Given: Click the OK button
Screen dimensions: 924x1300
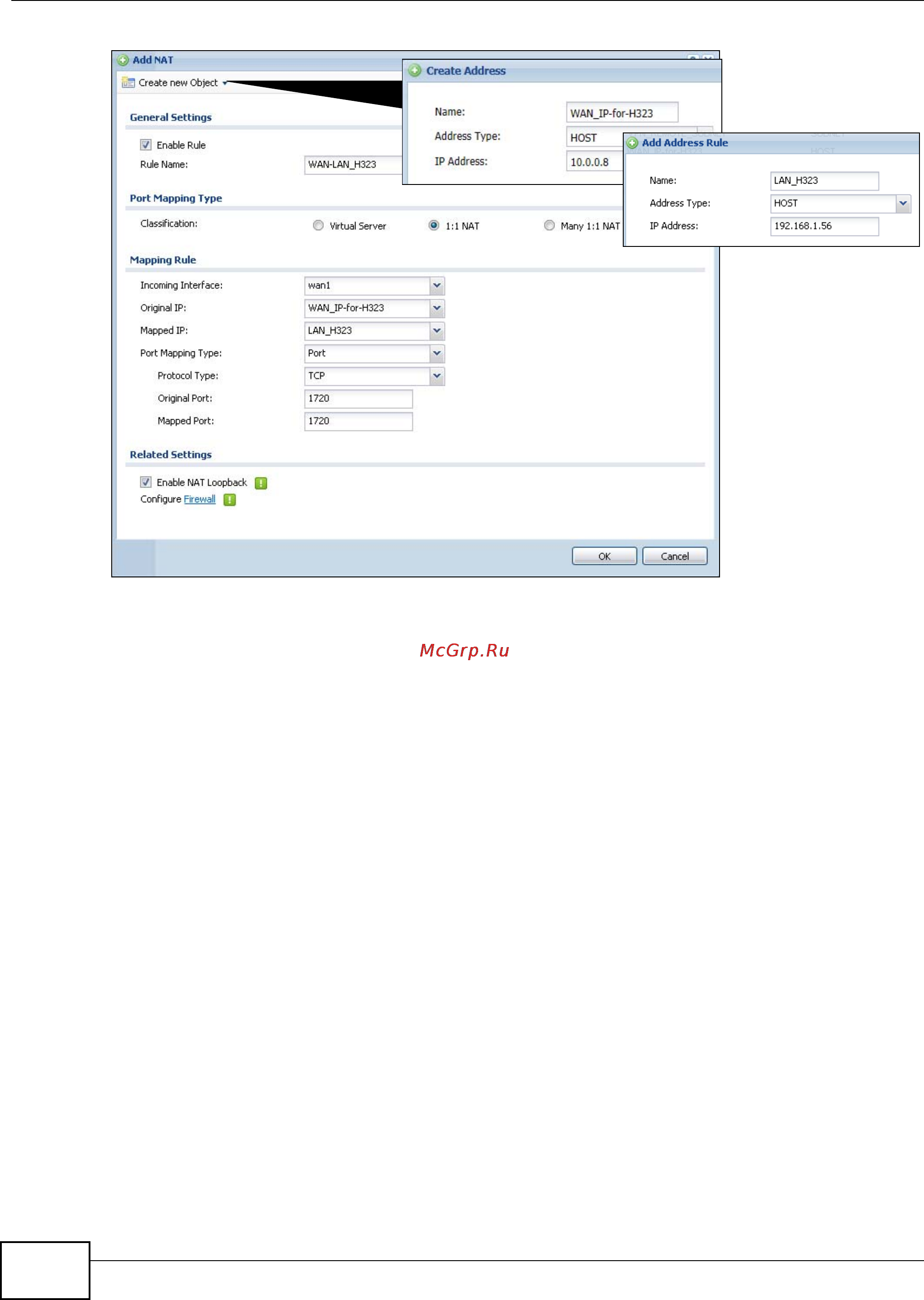Looking at the screenshot, I should click(604, 556).
